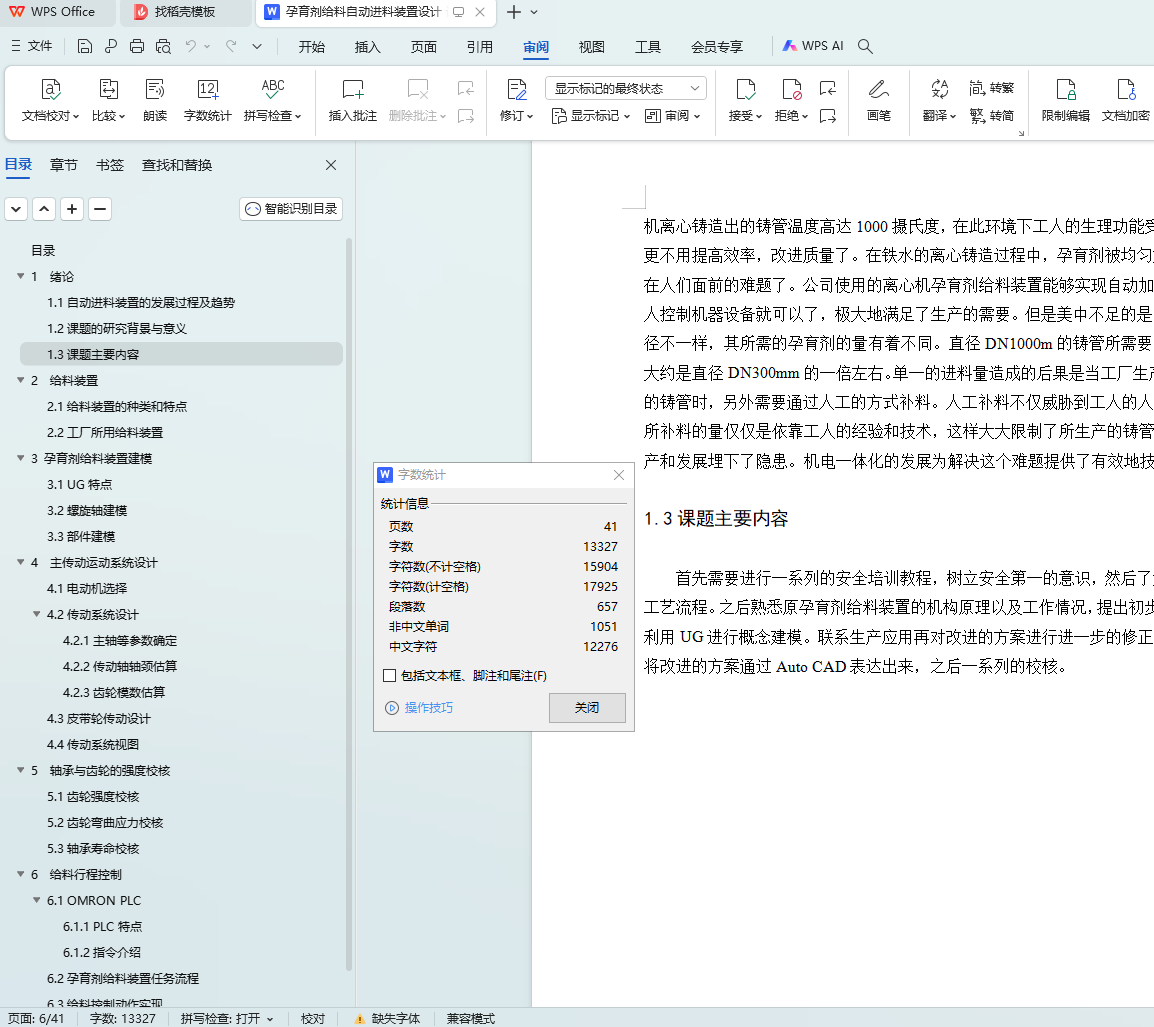
Task: Collapse the 4.2 传动系统设计 tree node
Action: pos(37,614)
